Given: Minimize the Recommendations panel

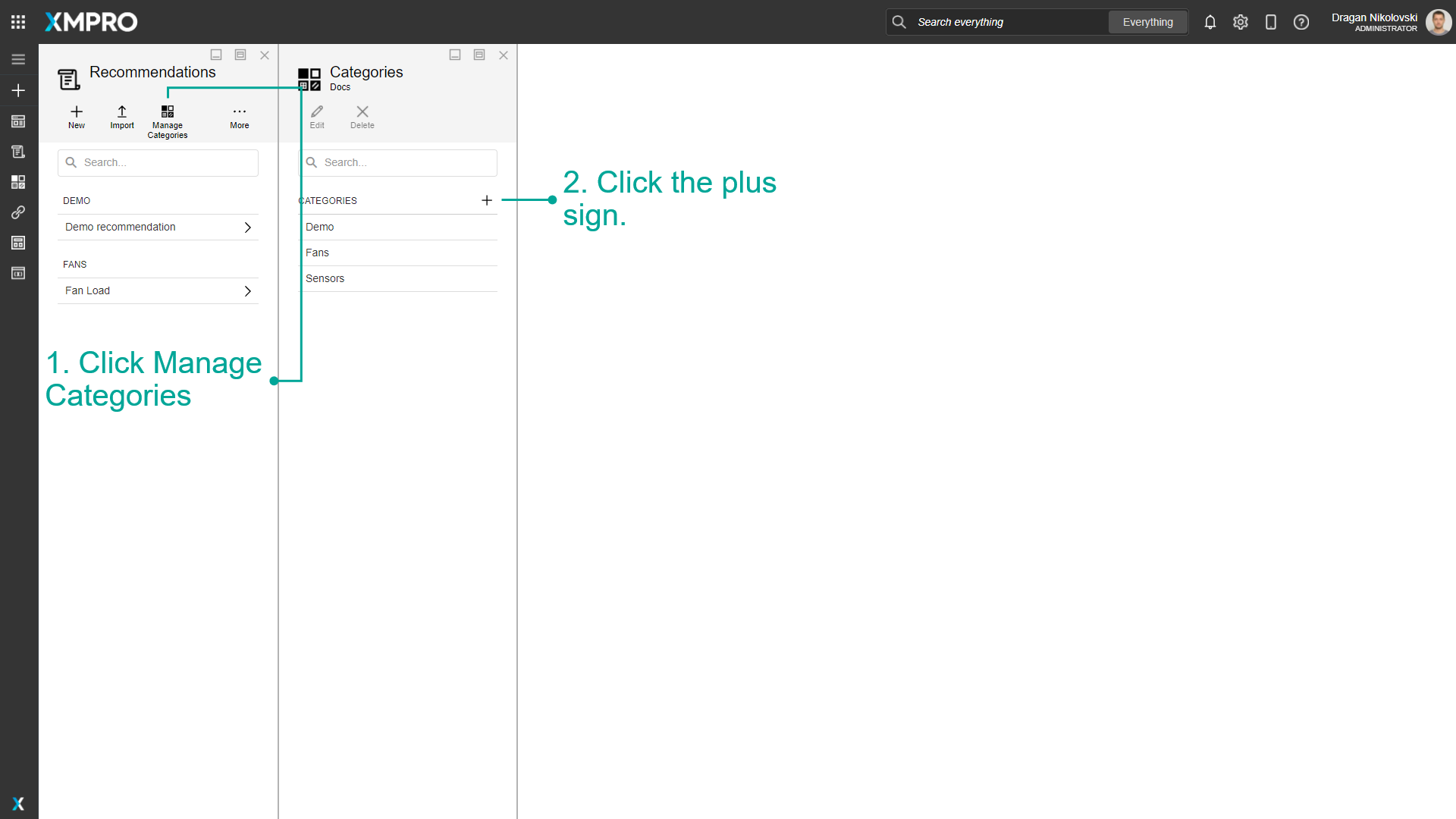Looking at the screenshot, I should click(x=216, y=55).
